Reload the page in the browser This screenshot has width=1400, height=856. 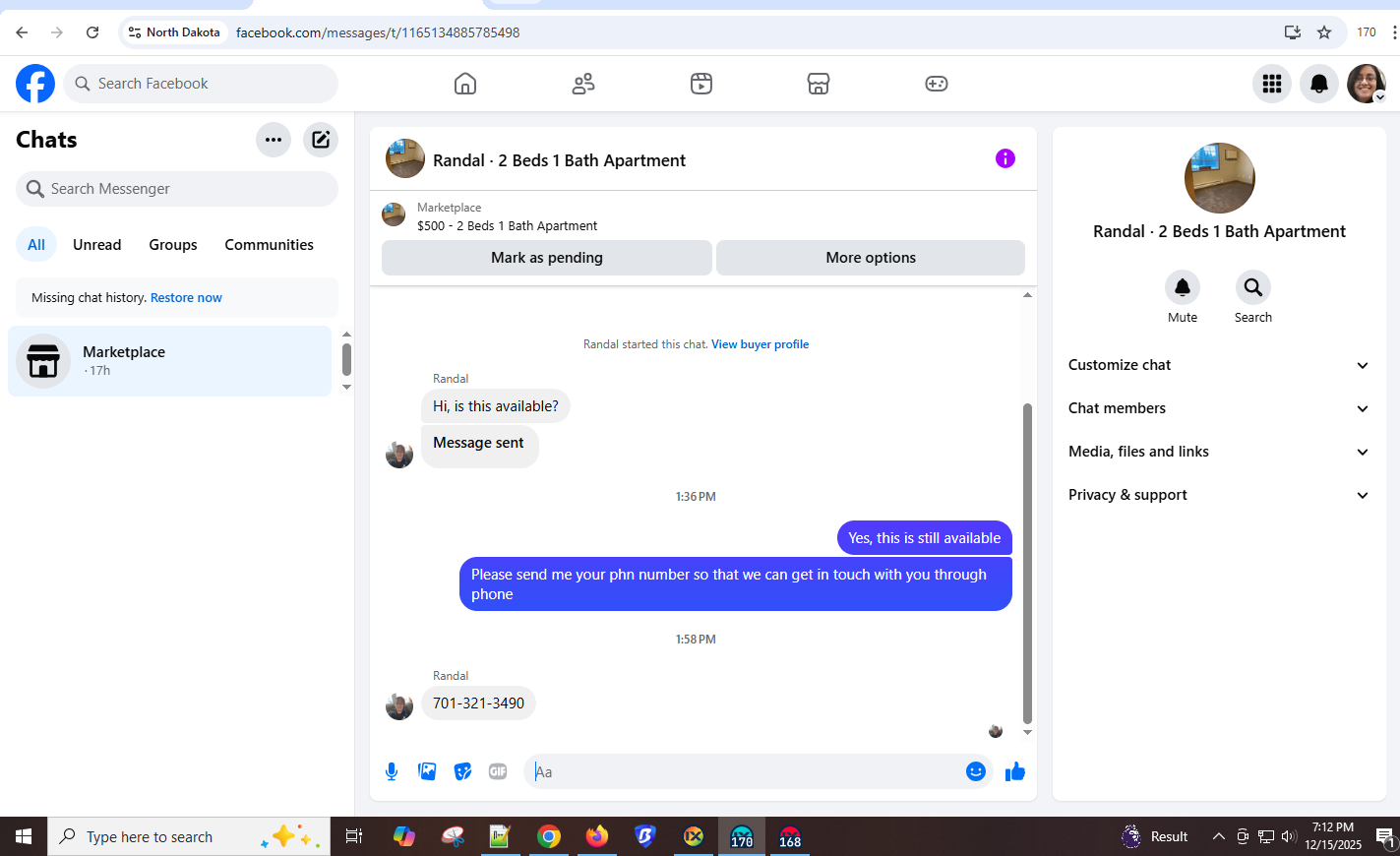[x=92, y=32]
